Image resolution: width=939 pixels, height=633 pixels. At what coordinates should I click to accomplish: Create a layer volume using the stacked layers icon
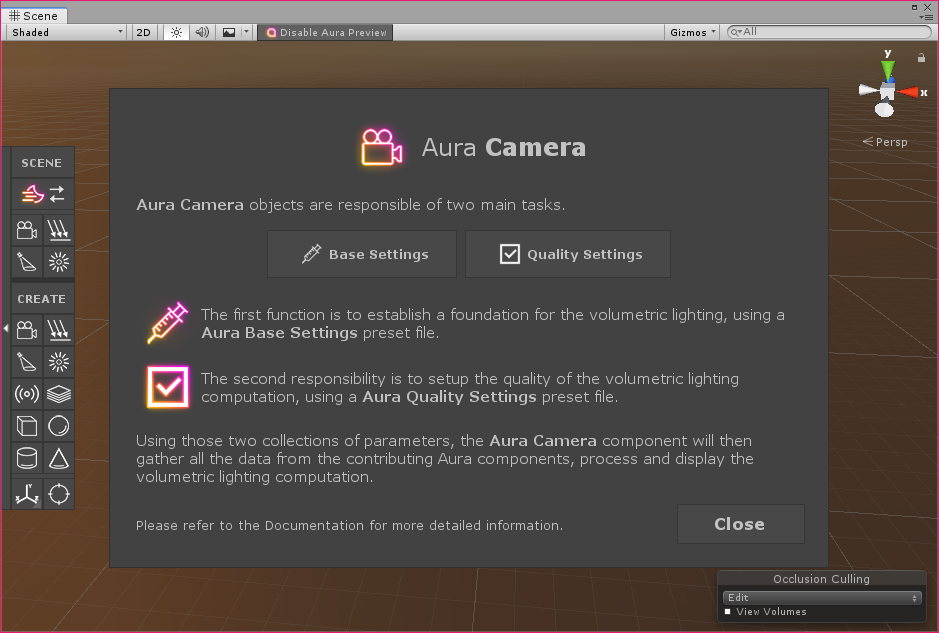coord(59,394)
